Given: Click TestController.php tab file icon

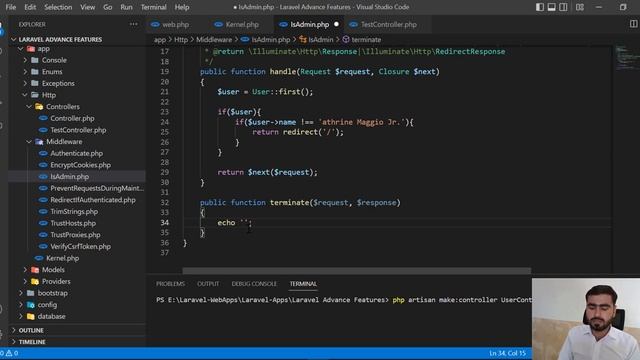Looking at the screenshot, I should point(353,24).
